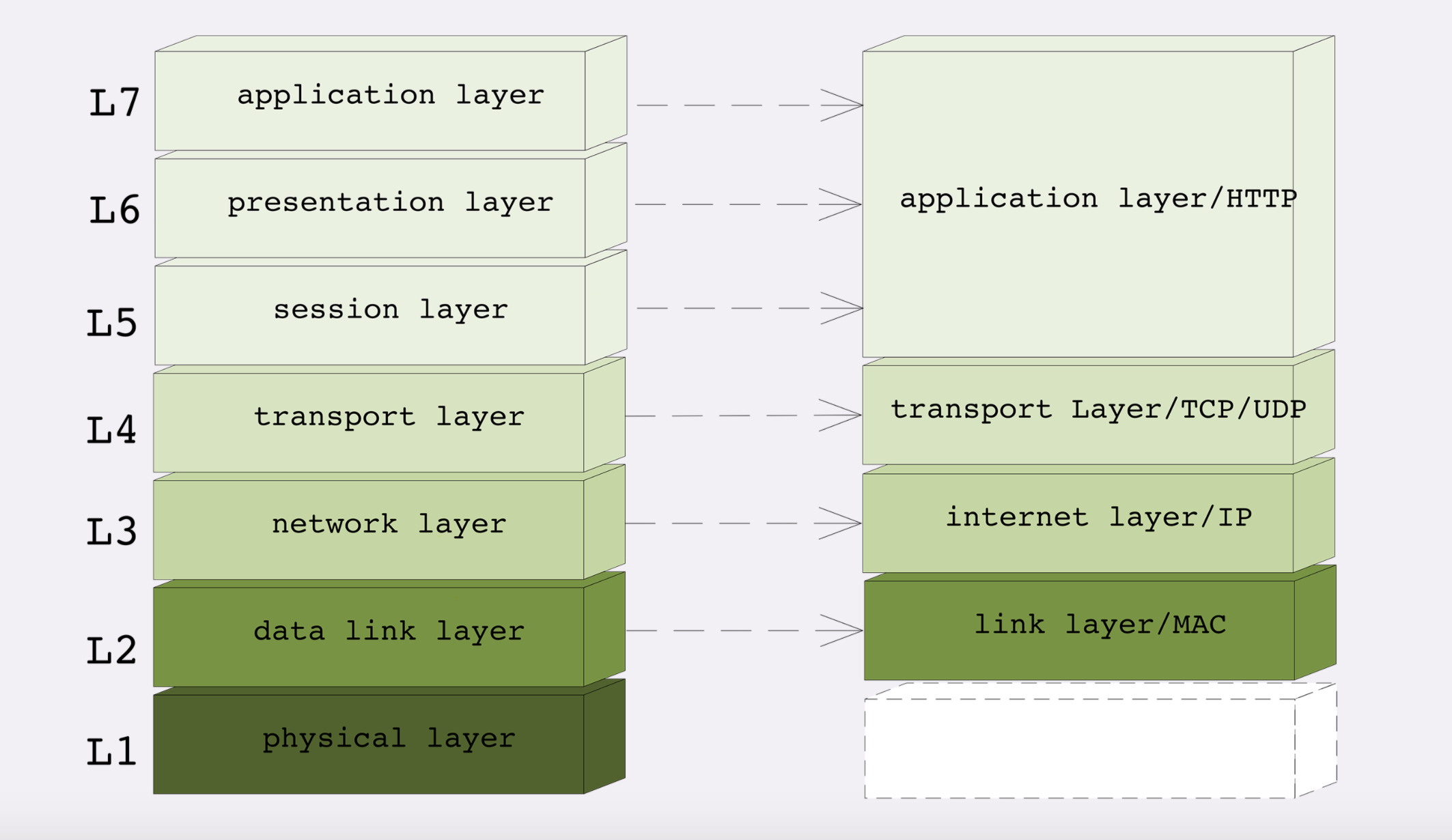Screen dimensions: 1452x840
Task: Click the L6 label
Action: (115, 210)
